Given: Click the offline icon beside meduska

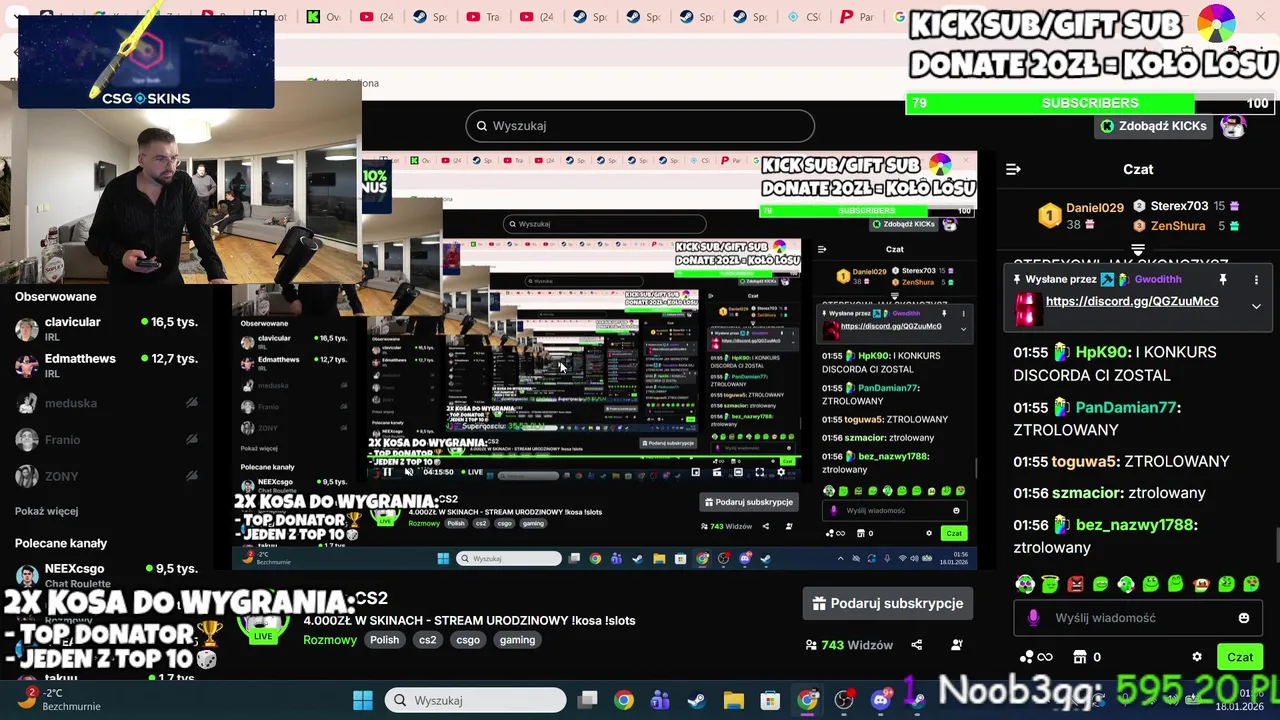Looking at the screenshot, I should (191, 403).
